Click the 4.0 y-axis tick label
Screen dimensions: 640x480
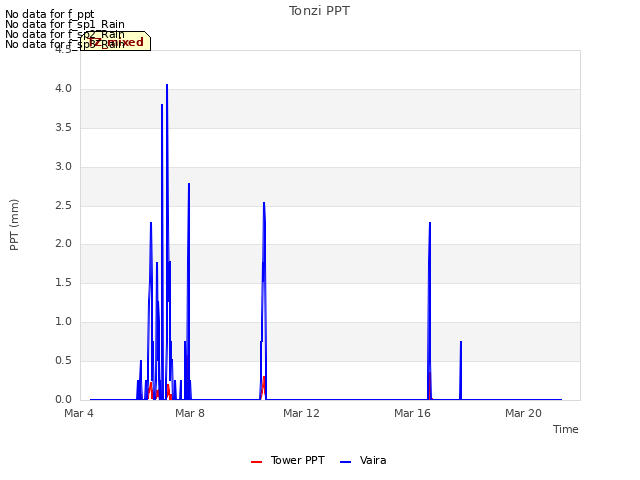coord(63,89)
